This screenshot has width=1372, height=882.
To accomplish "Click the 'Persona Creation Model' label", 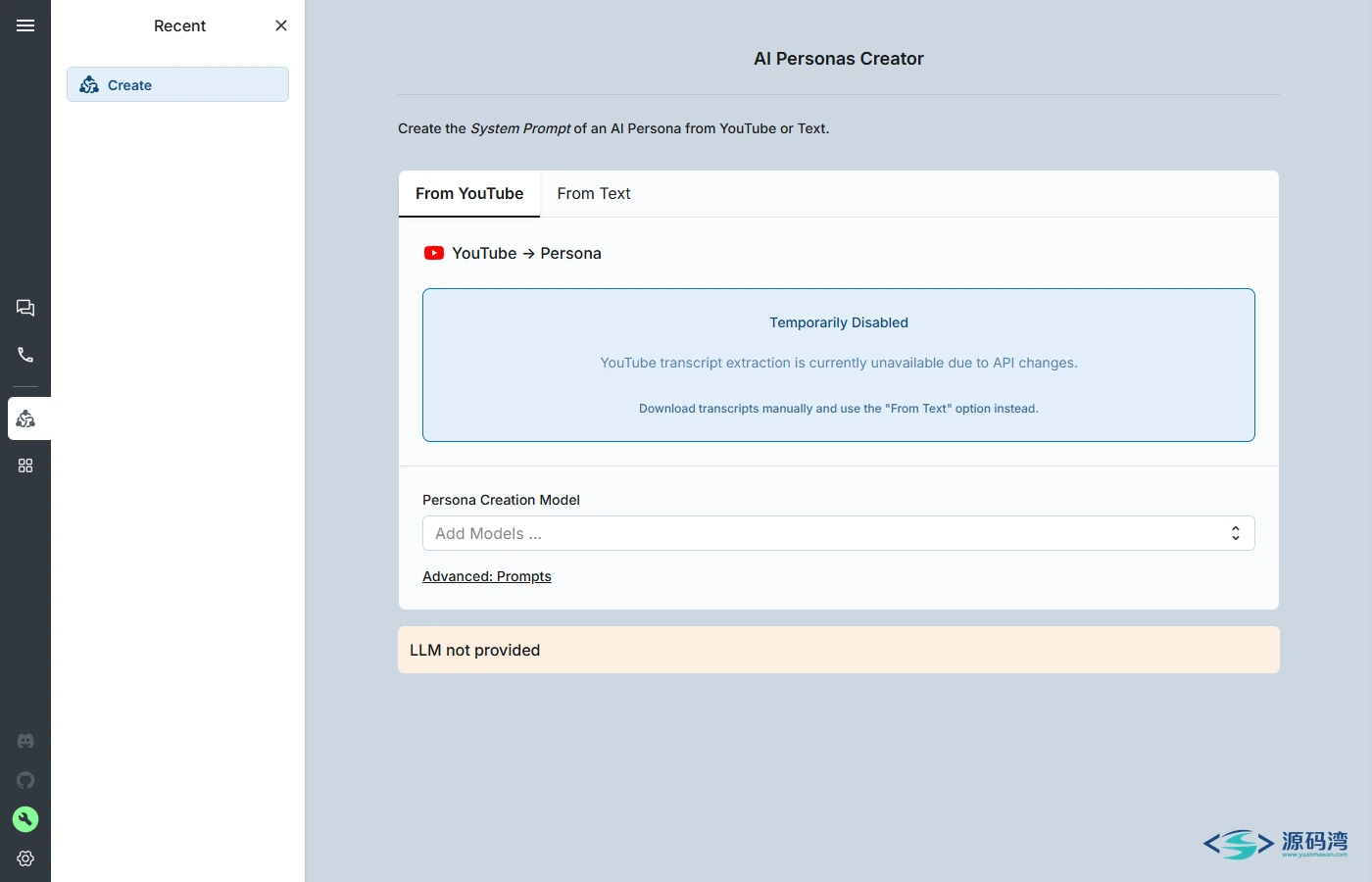I will tap(501, 500).
